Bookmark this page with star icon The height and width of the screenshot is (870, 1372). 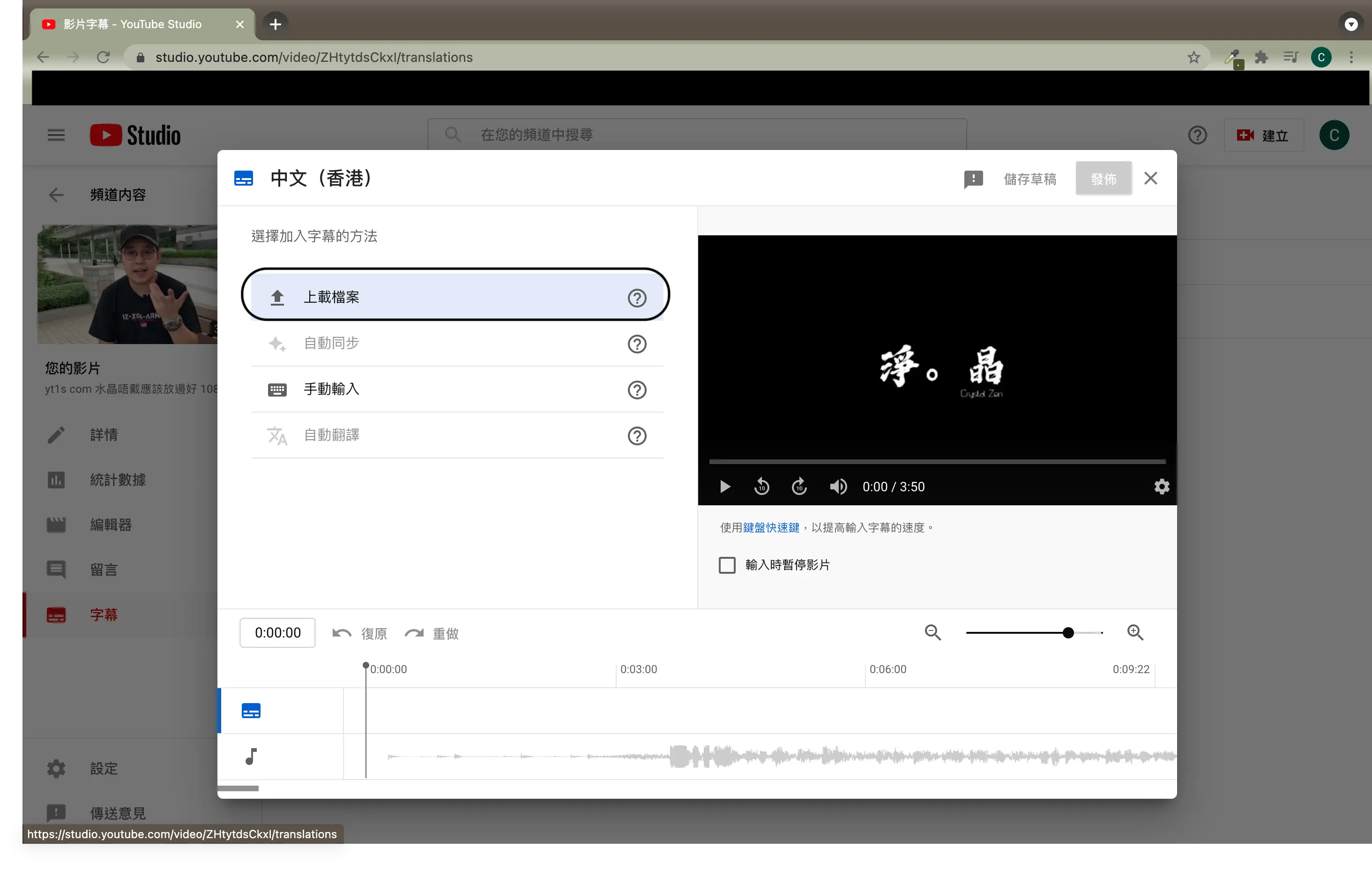click(x=1193, y=57)
